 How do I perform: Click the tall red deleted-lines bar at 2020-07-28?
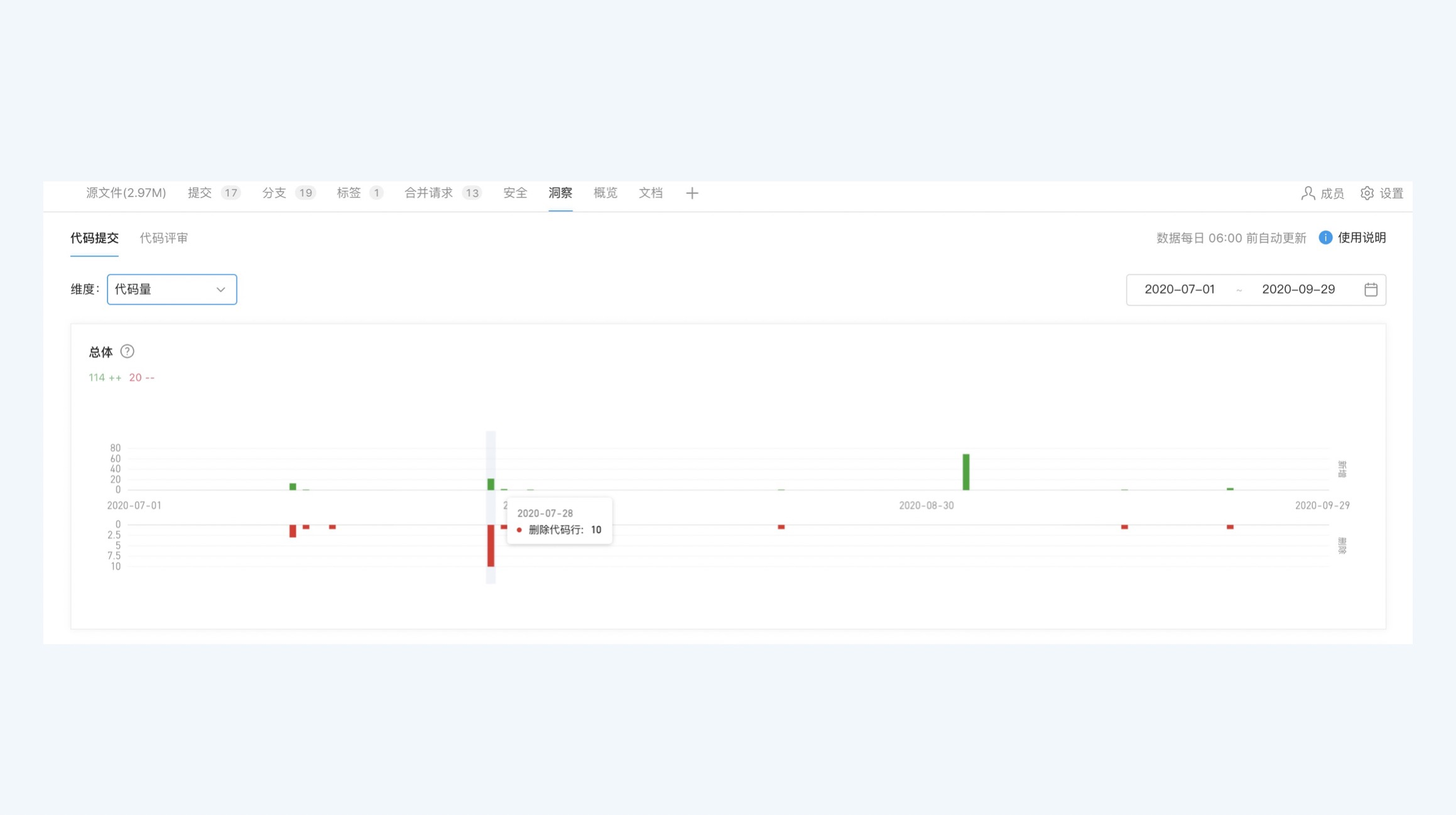[x=491, y=545]
